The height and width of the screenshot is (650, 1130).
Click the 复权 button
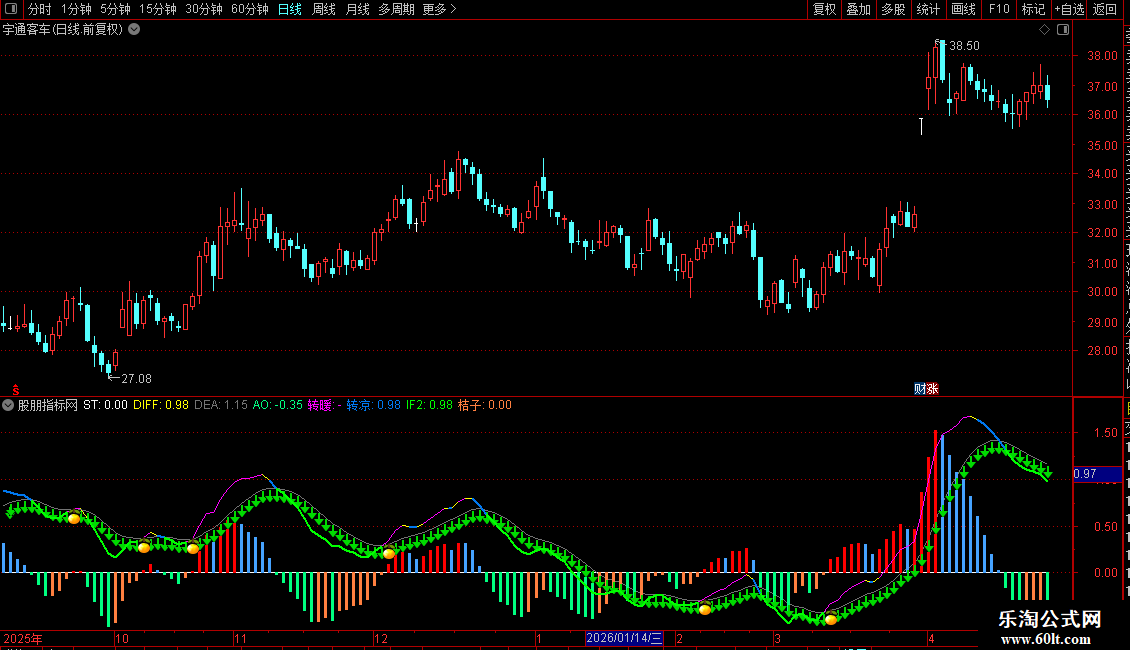pyautogui.click(x=824, y=9)
